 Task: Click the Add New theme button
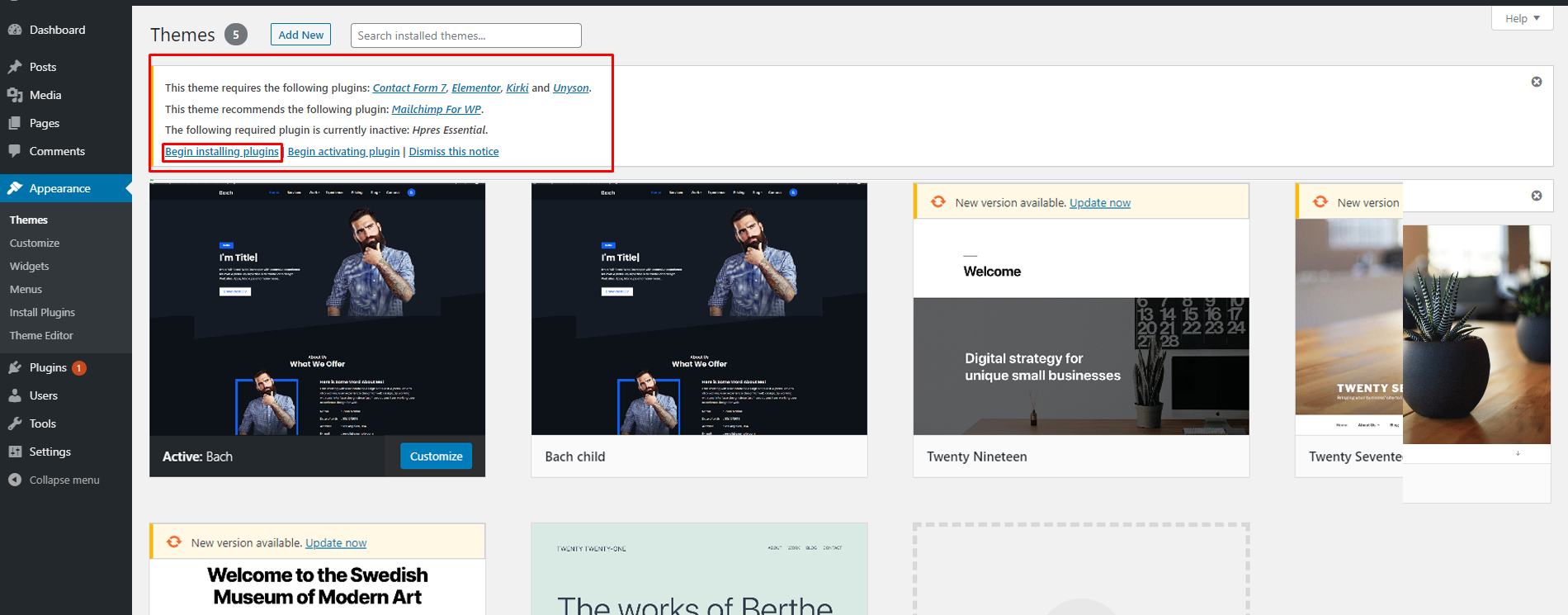[x=300, y=35]
